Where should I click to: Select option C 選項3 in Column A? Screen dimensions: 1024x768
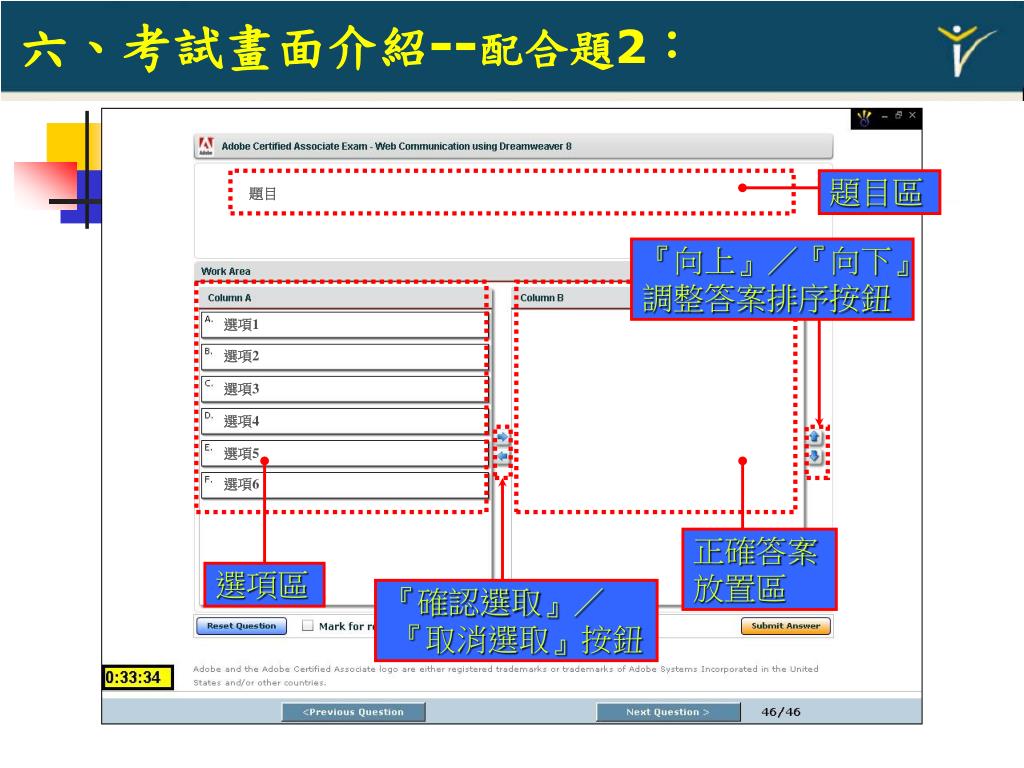coord(344,389)
